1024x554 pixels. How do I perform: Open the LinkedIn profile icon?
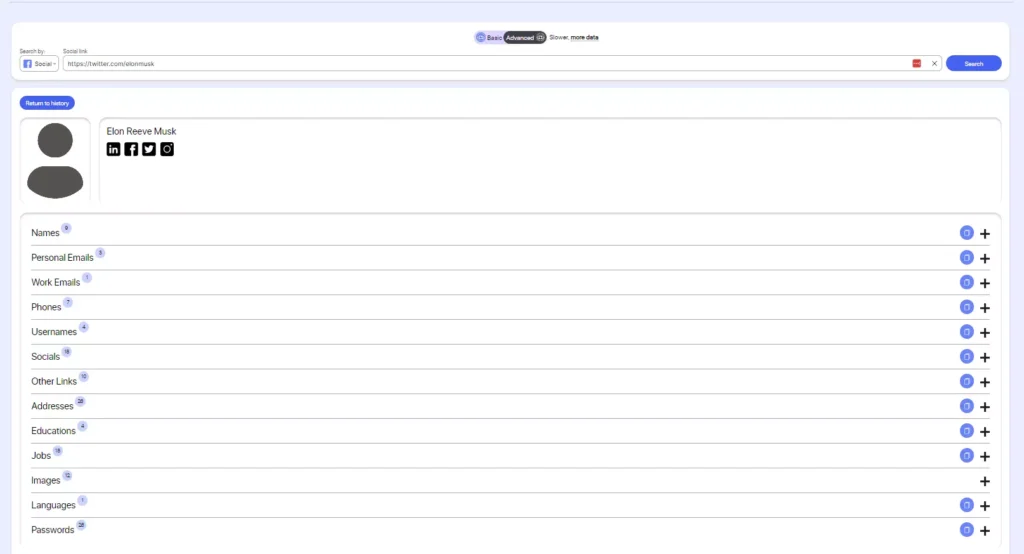click(x=113, y=149)
